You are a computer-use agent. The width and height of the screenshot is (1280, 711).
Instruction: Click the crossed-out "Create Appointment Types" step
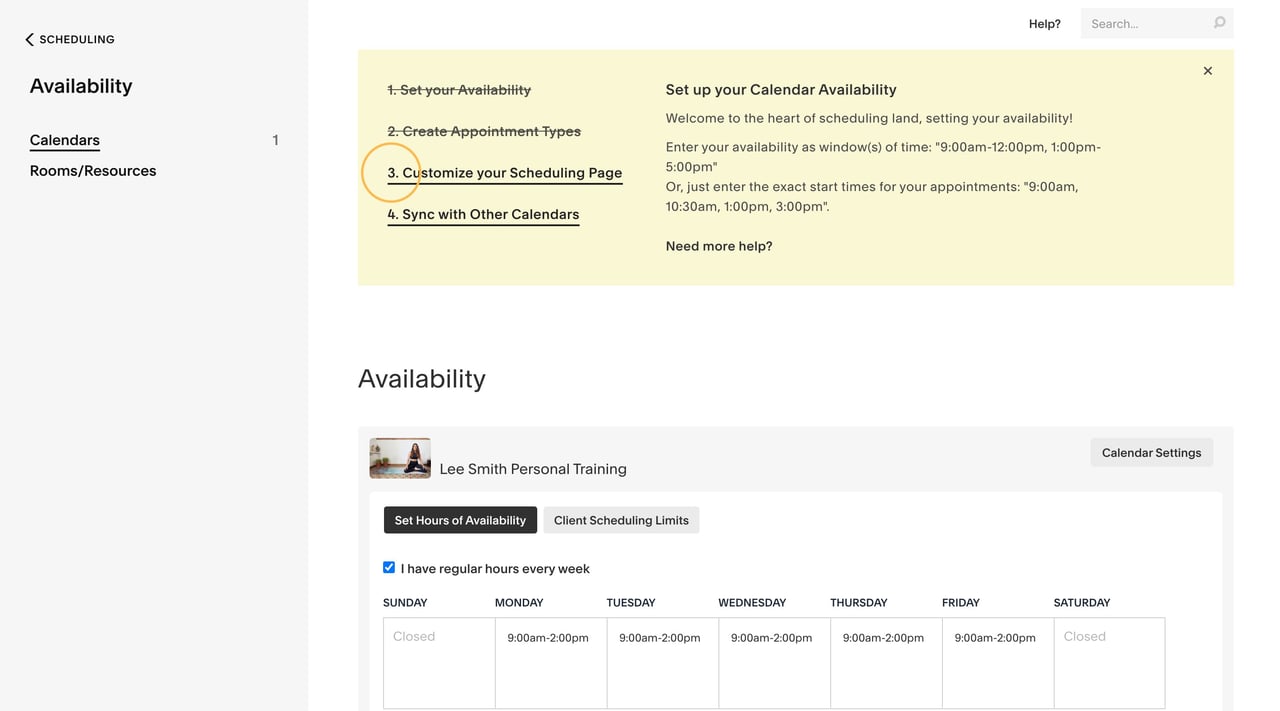[484, 131]
